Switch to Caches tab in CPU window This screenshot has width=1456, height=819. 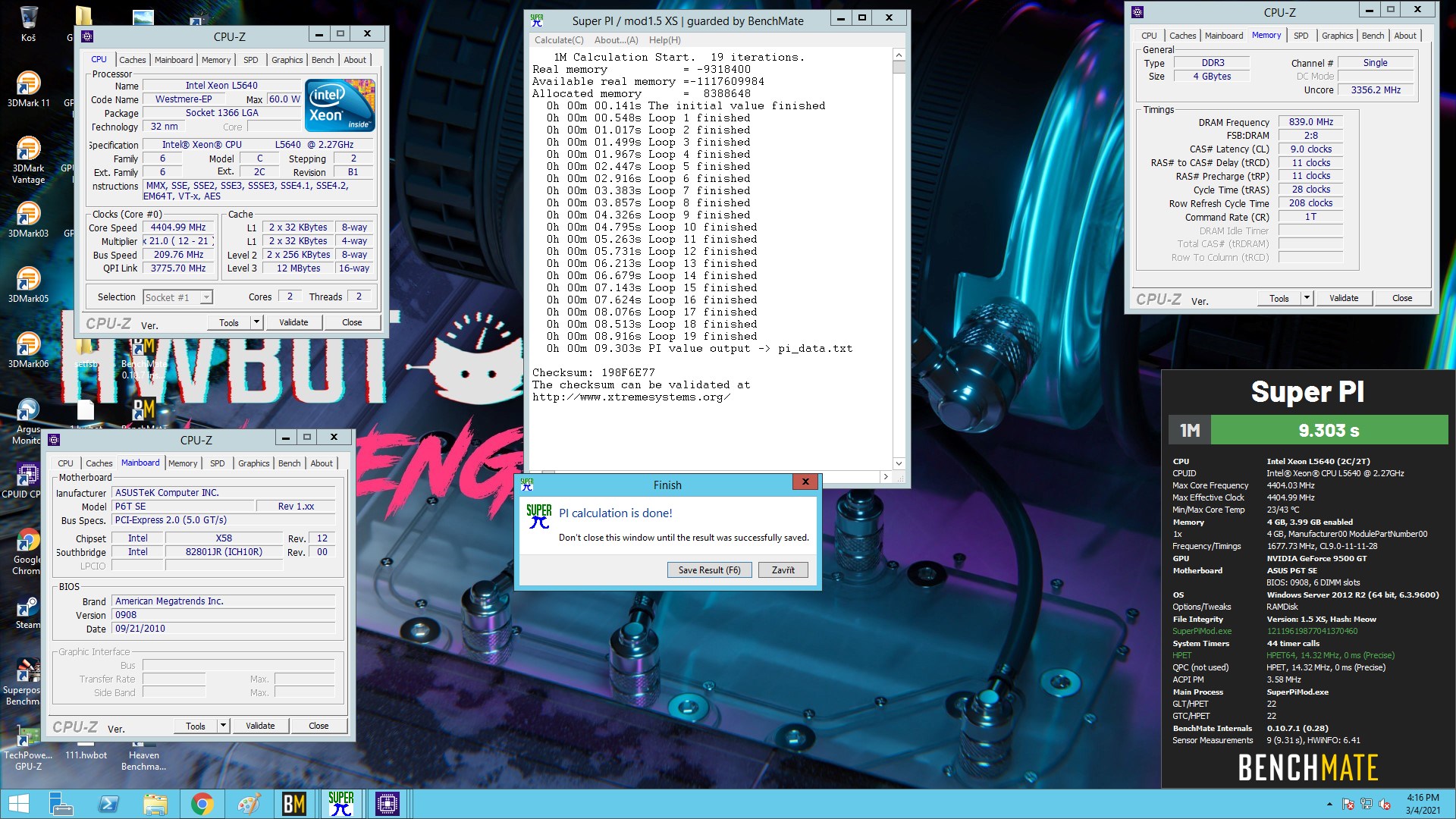[132, 60]
